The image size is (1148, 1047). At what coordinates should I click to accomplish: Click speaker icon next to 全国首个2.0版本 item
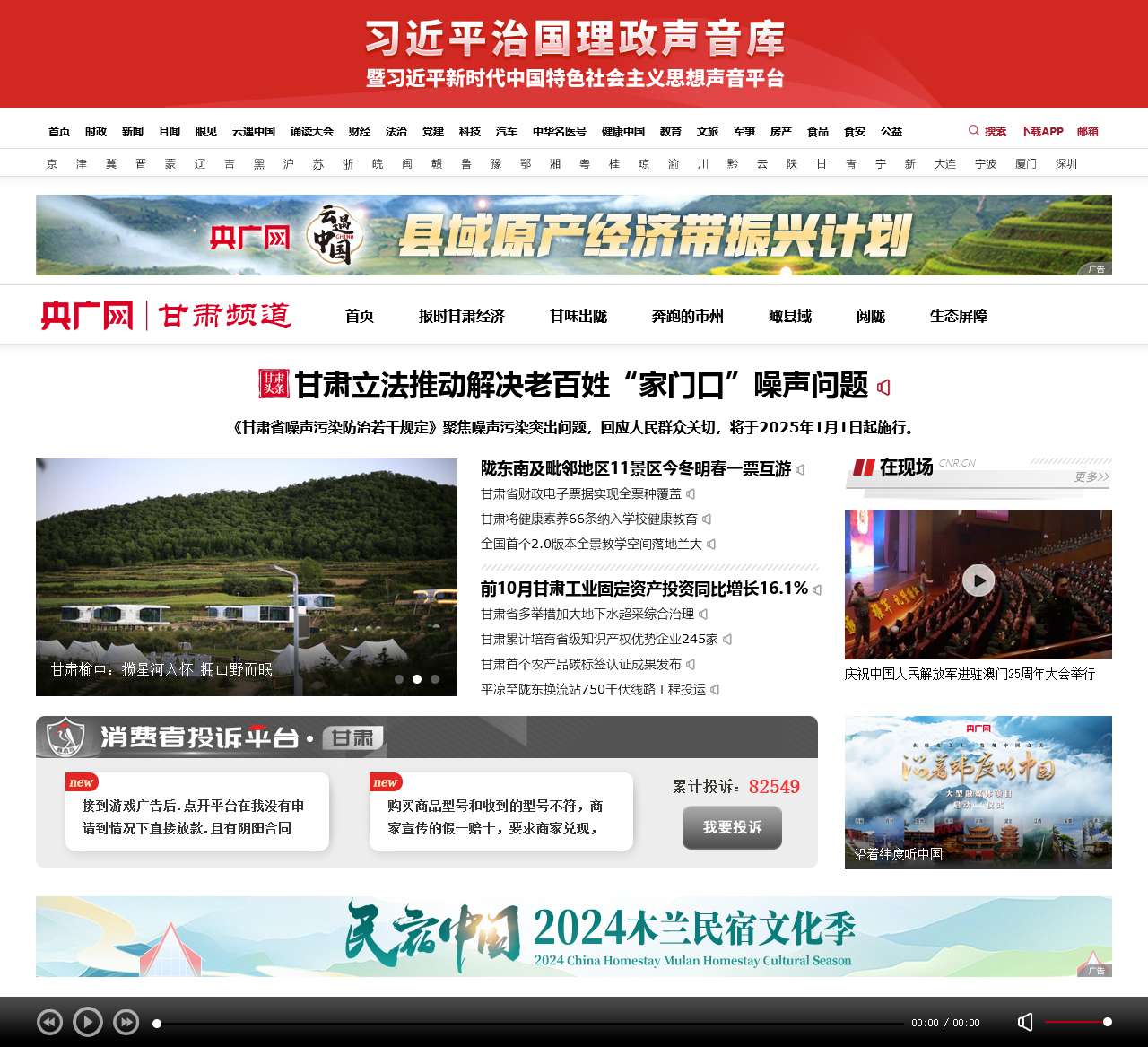pos(711,544)
